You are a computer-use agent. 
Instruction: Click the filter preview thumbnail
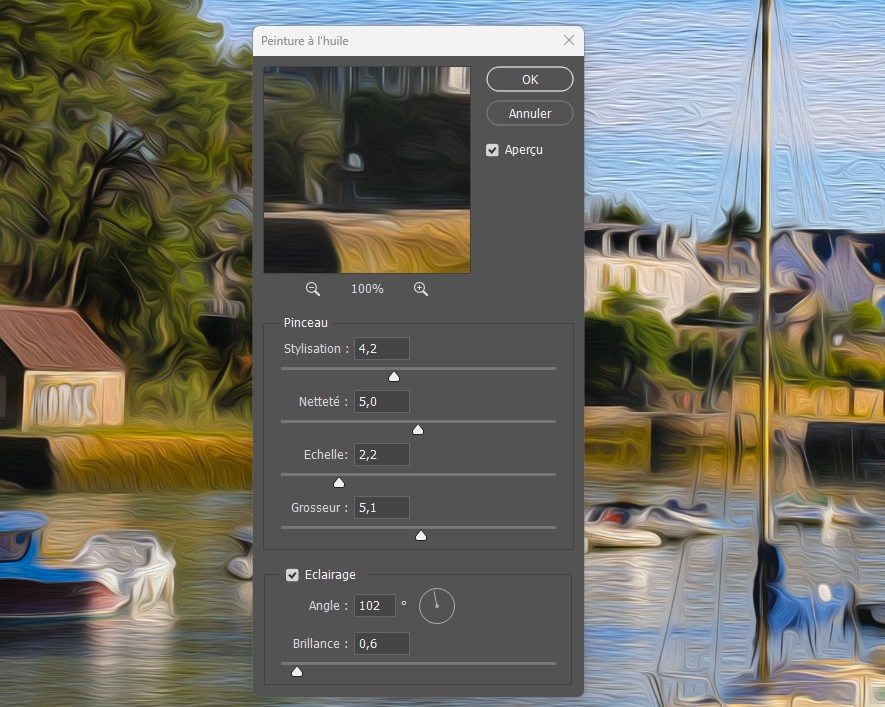click(x=367, y=170)
